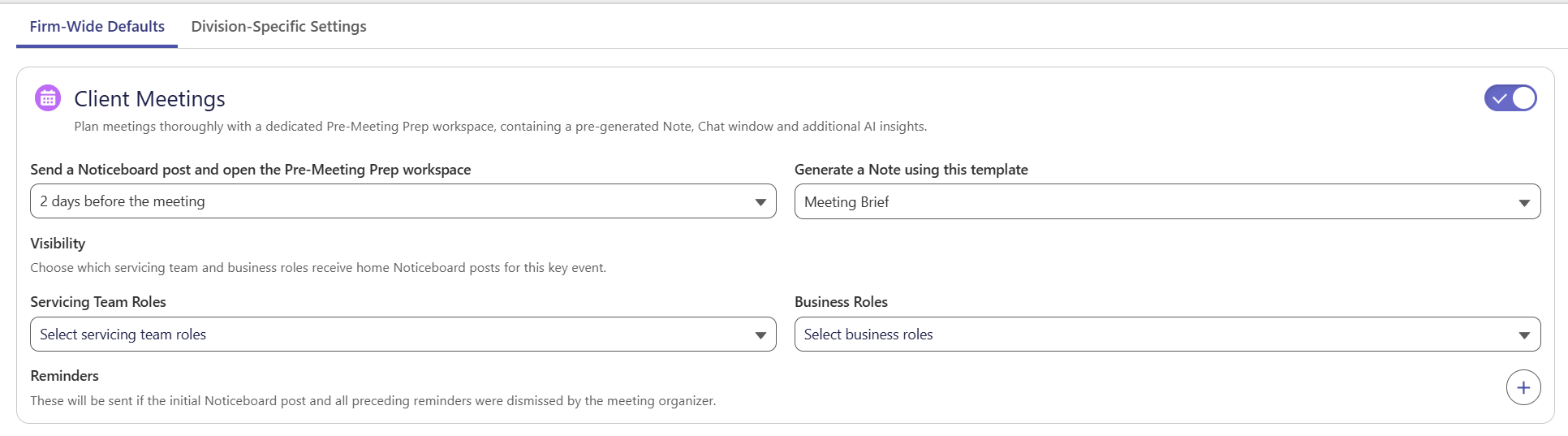Open the Meeting Brief template dropdown
The image size is (1568, 436).
click(1167, 201)
